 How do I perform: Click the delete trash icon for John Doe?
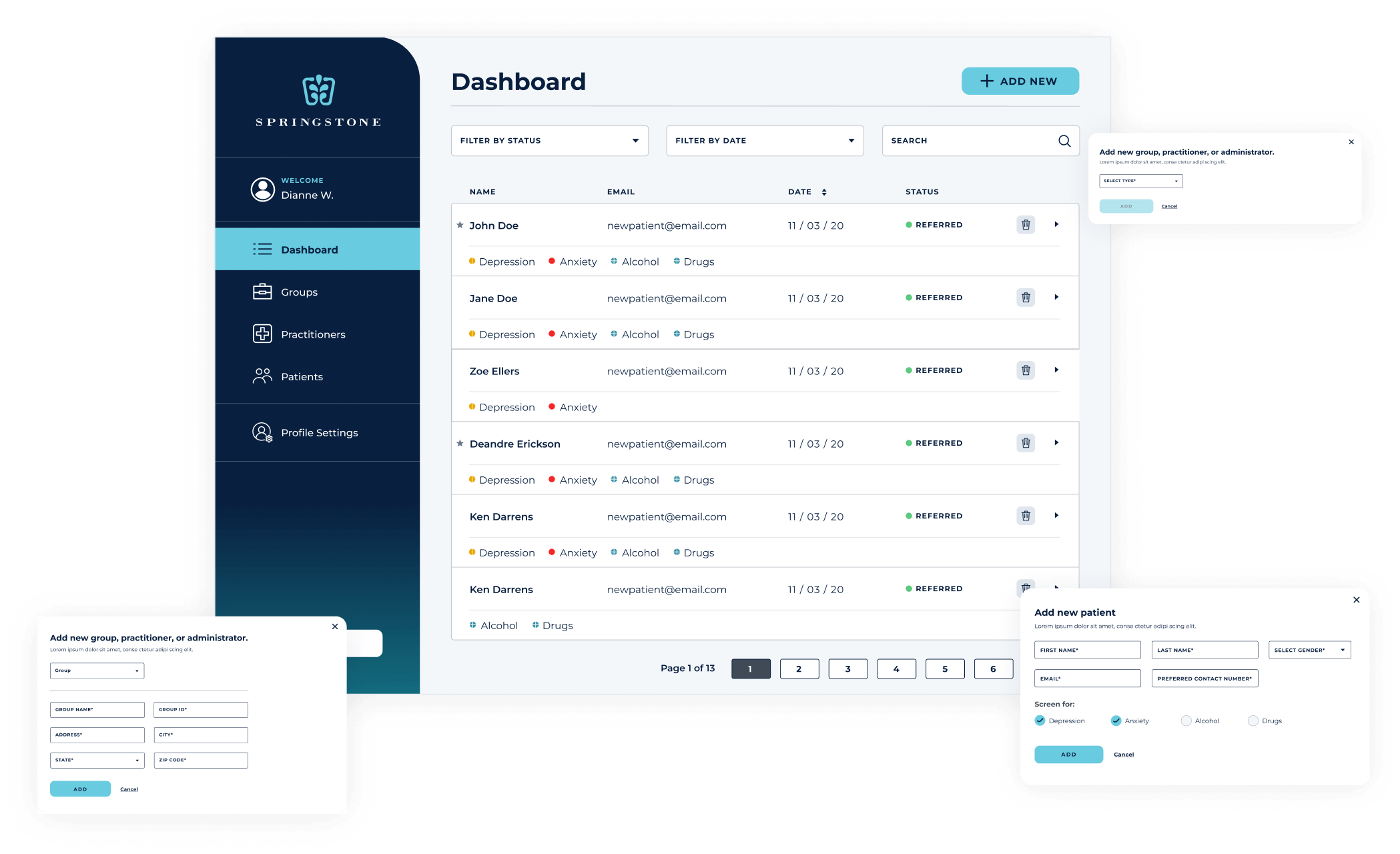tap(1026, 224)
